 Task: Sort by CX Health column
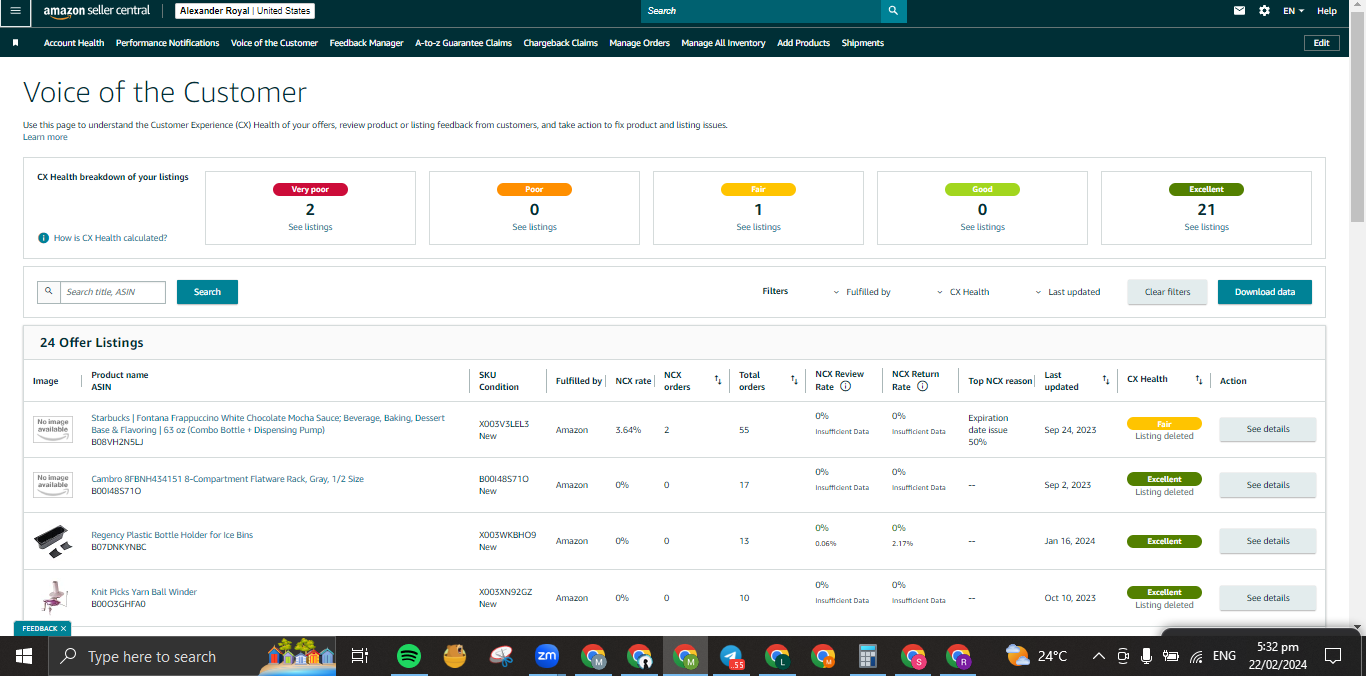pyautogui.click(x=1199, y=380)
